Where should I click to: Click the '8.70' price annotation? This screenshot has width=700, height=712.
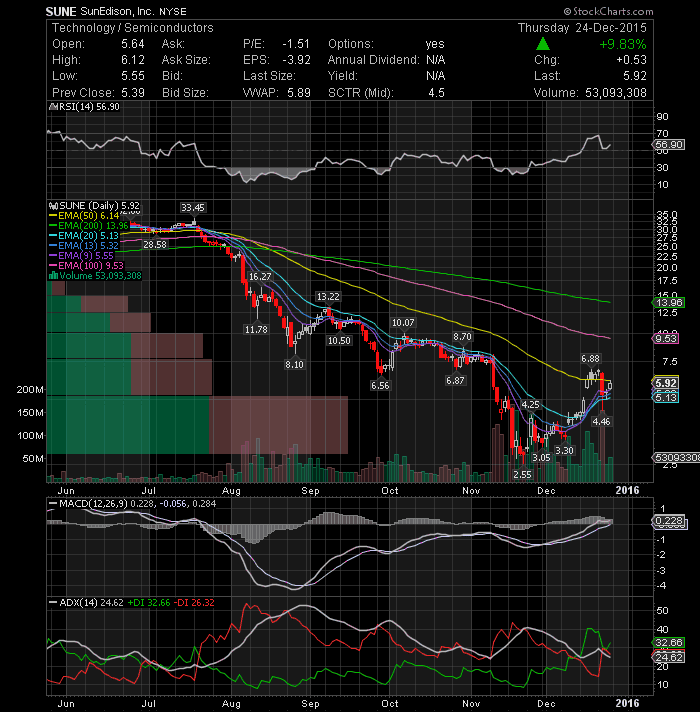tap(462, 336)
